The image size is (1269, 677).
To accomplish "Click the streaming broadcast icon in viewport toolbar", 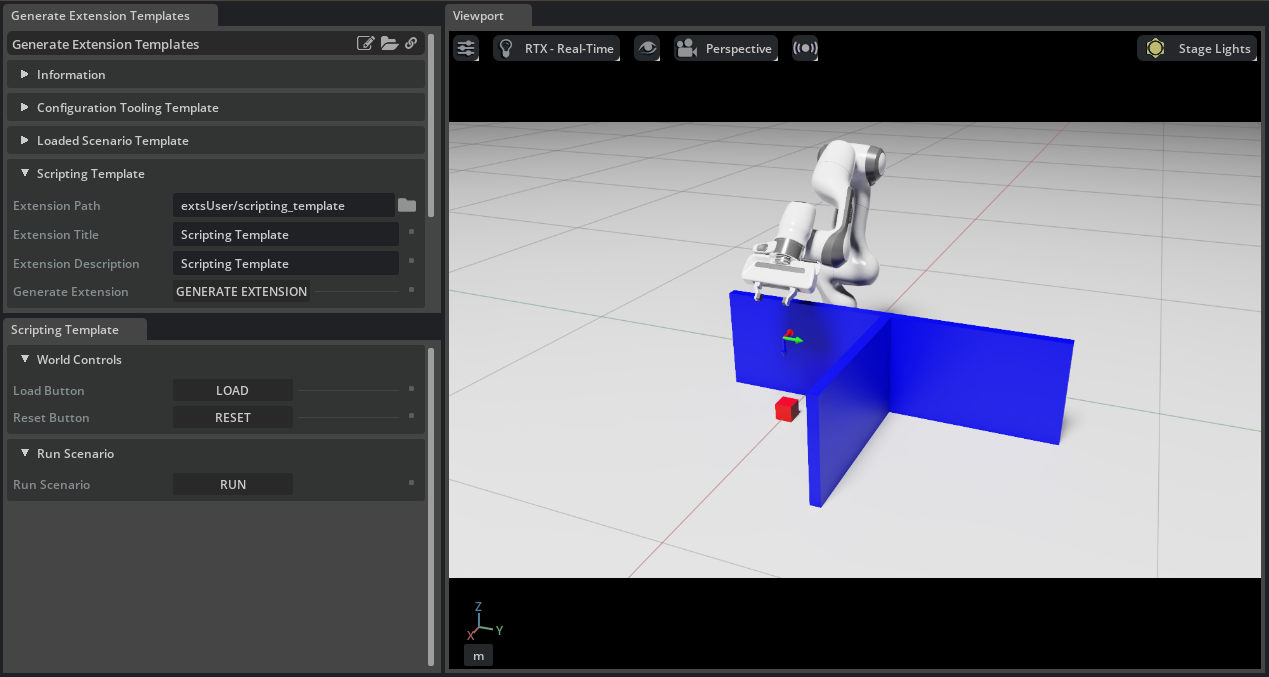I will coord(804,48).
